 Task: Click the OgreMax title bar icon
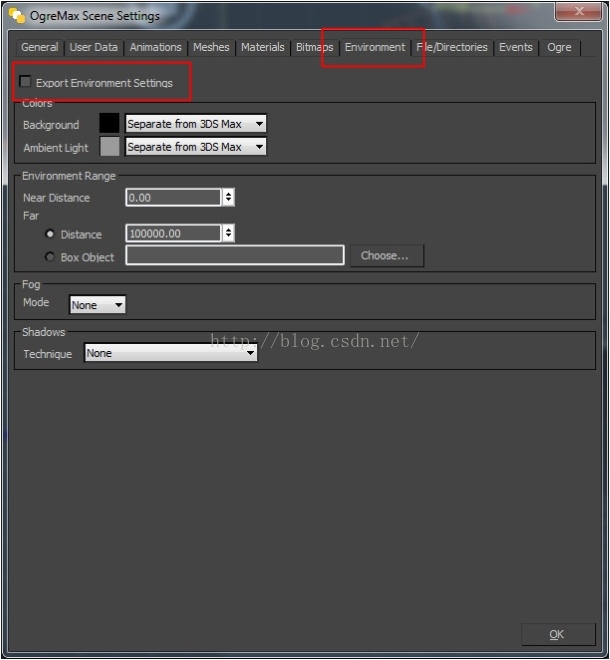point(17,16)
